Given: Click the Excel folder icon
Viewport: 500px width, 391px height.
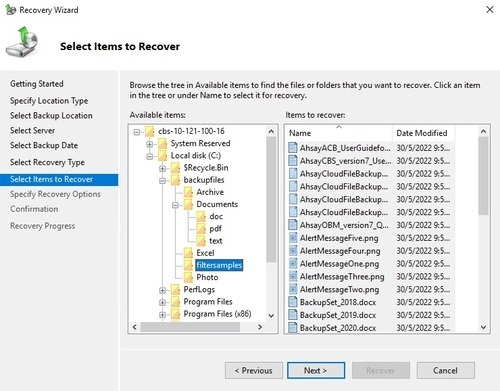Looking at the screenshot, I should point(188,253).
